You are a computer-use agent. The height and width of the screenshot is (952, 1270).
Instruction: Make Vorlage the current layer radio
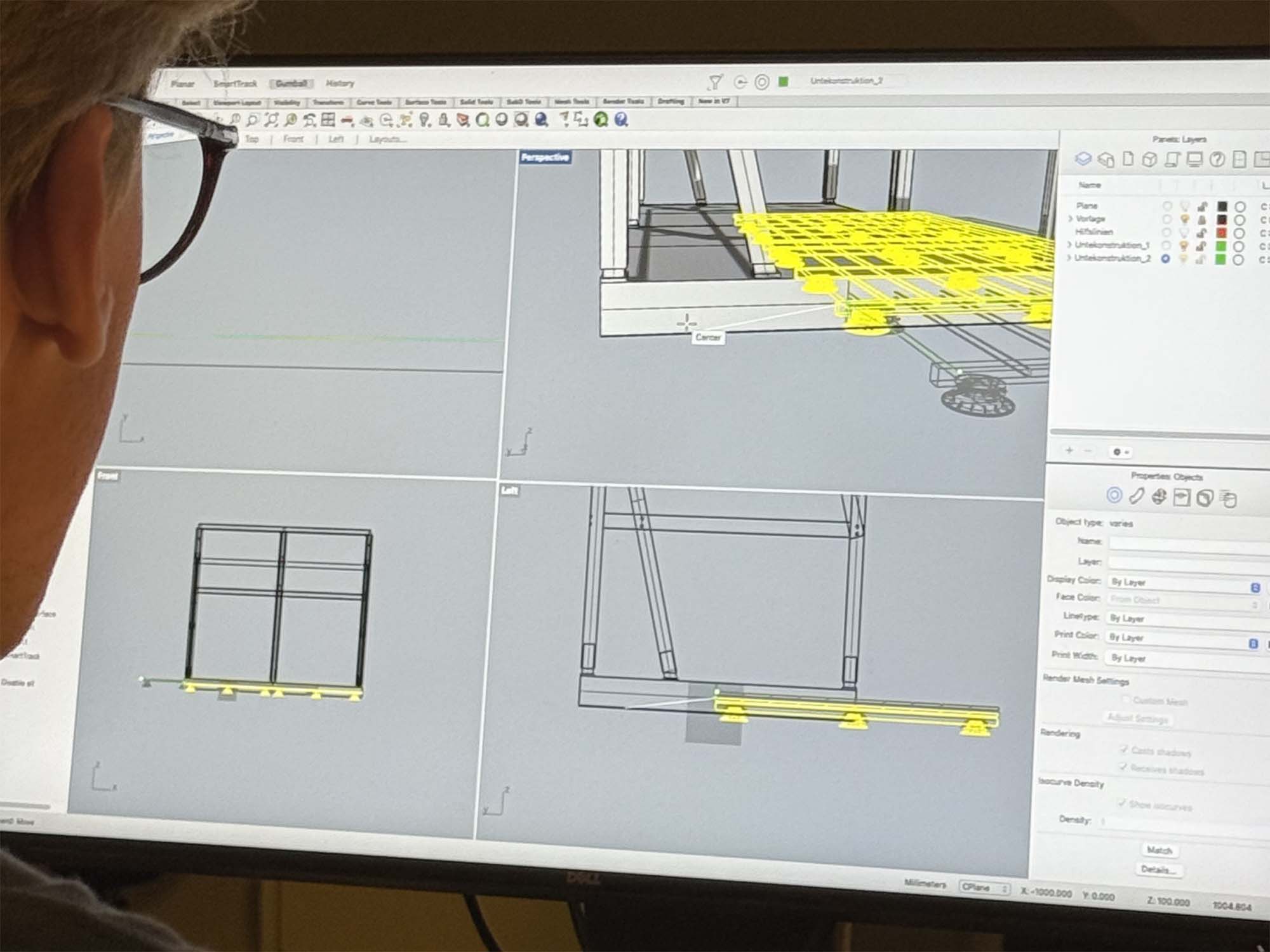[x=1166, y=219]
